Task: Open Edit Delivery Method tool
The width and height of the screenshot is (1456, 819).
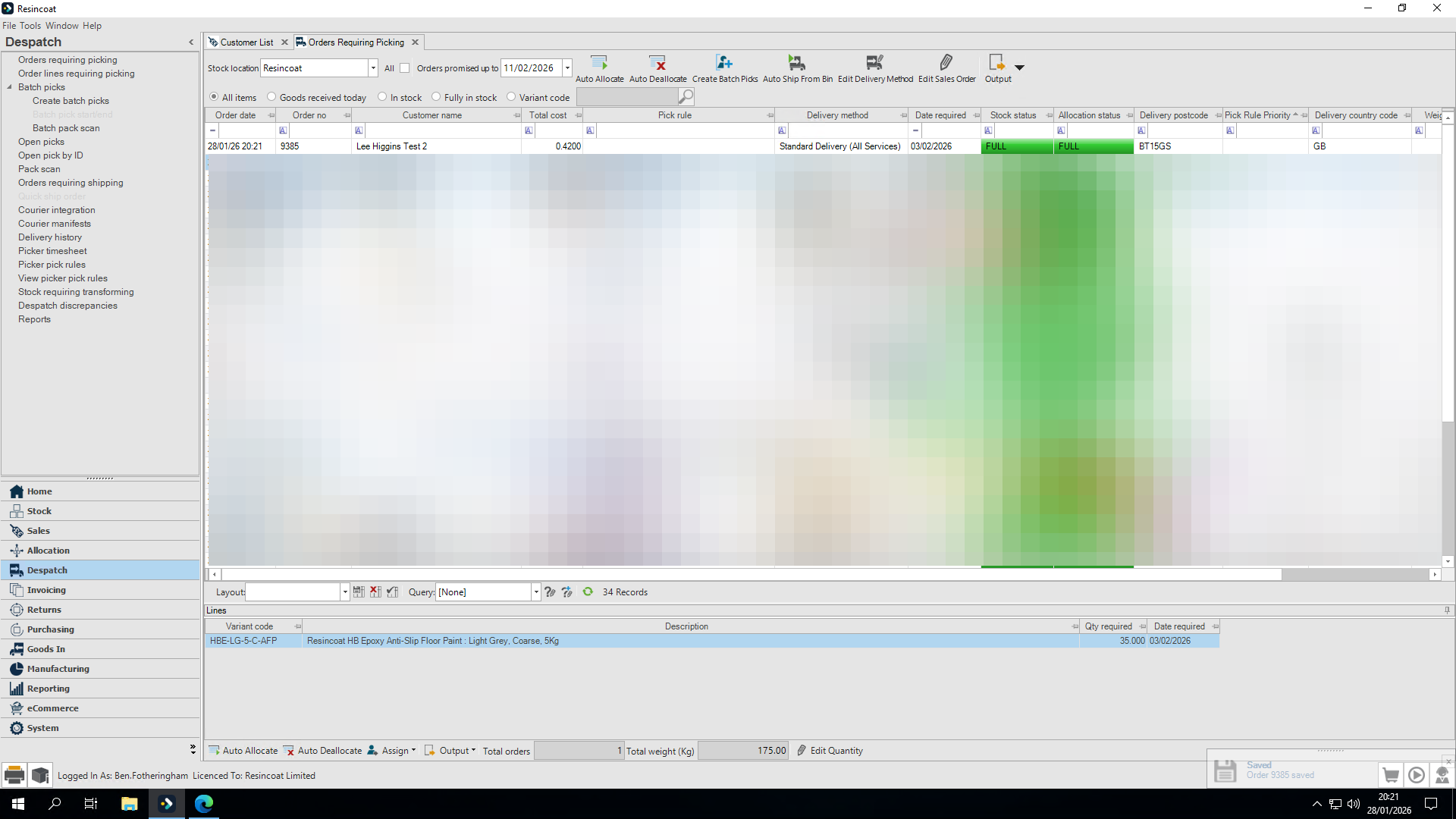Action: click(x=875, y=62)
